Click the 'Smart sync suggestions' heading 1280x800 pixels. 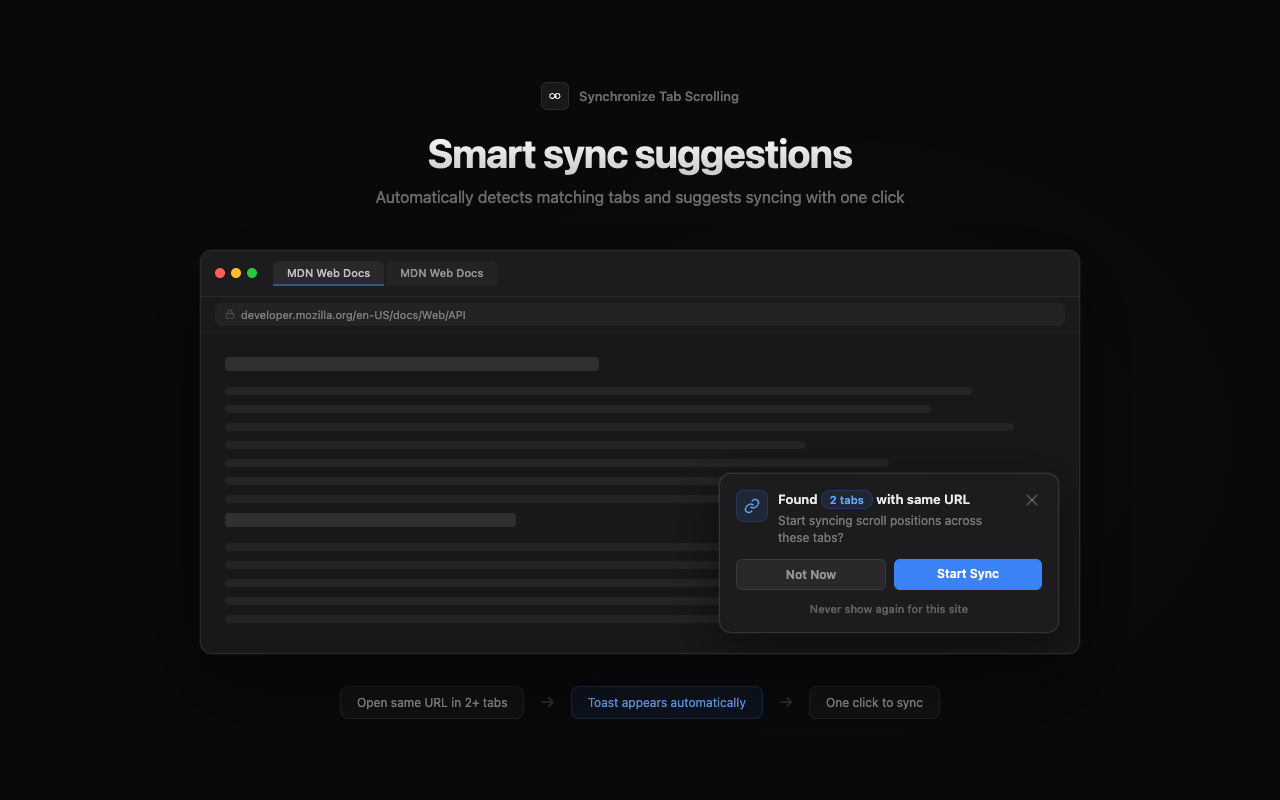tap(640, 154)
